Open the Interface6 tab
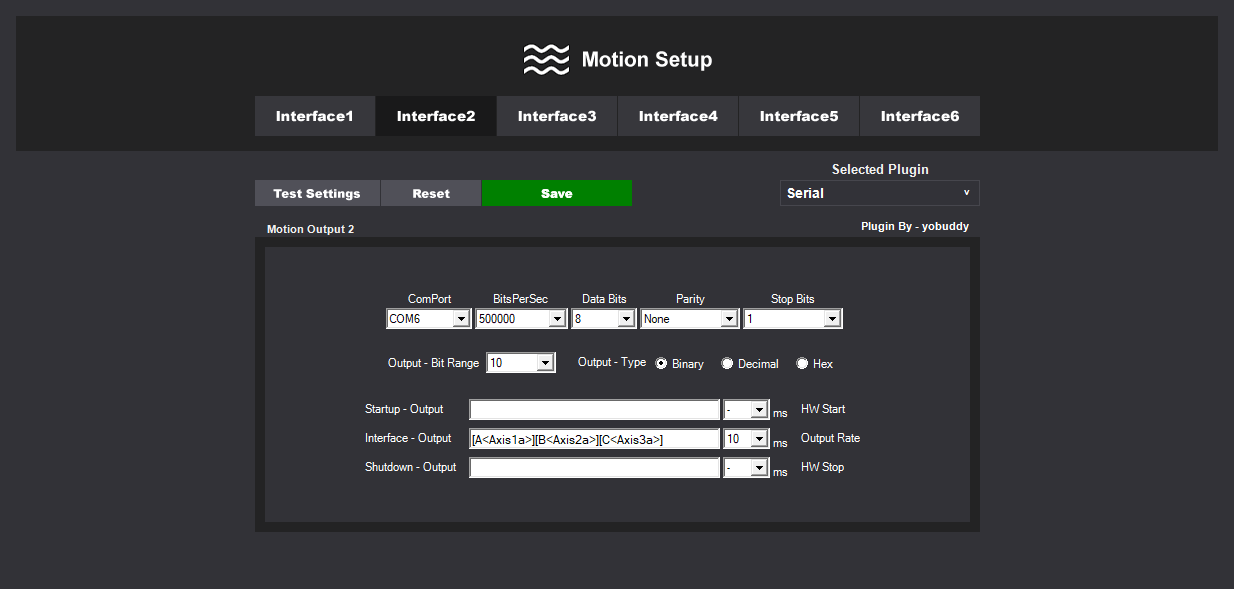The height and width of the screenshot is (589, 1234). (x=919, y=116)
